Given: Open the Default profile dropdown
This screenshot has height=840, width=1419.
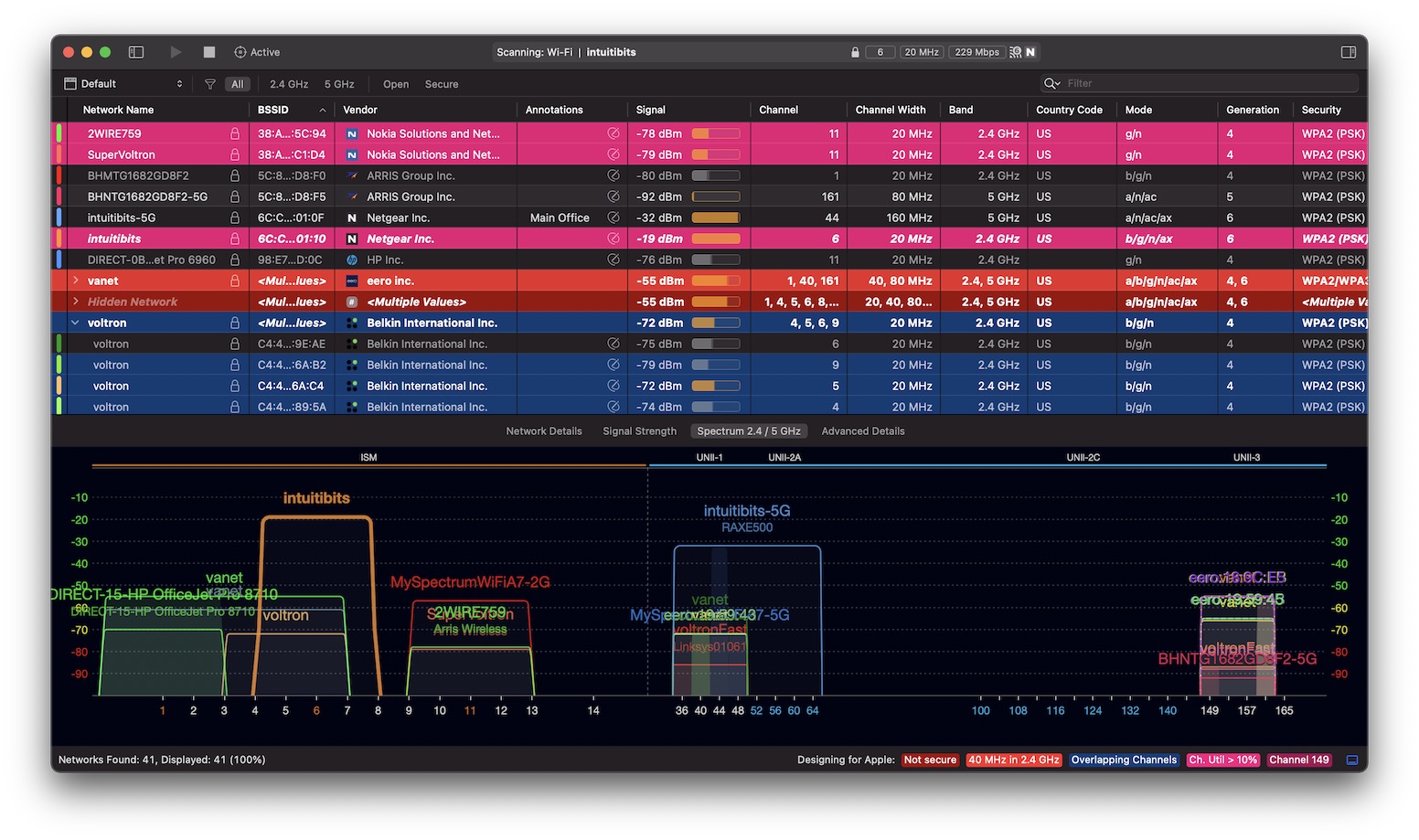Looking at the screenshot, I should coord(123,84).
